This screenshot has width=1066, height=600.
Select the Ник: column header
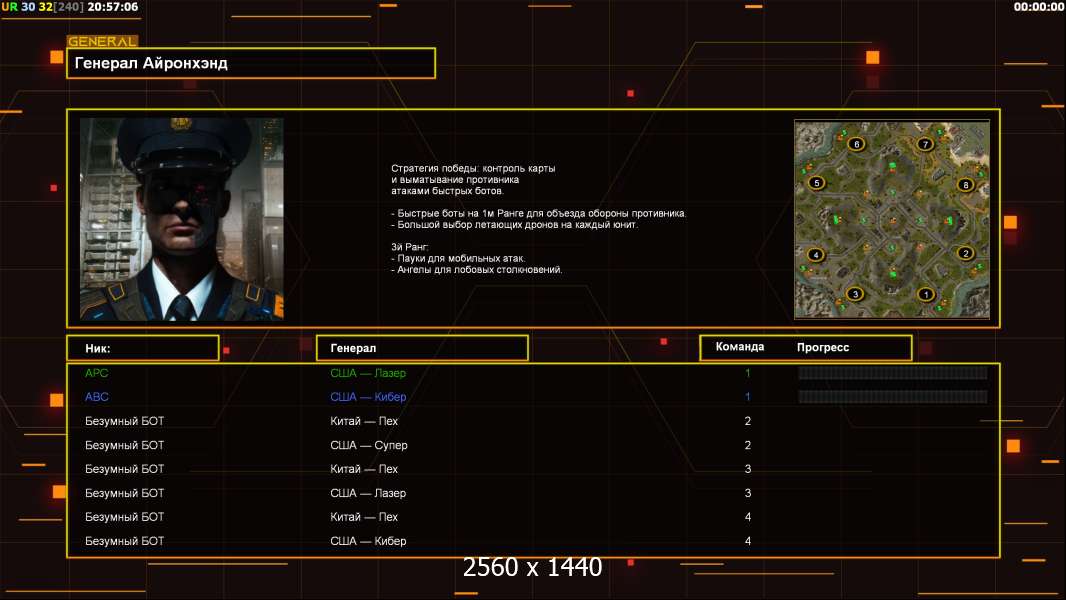[142, 348]
